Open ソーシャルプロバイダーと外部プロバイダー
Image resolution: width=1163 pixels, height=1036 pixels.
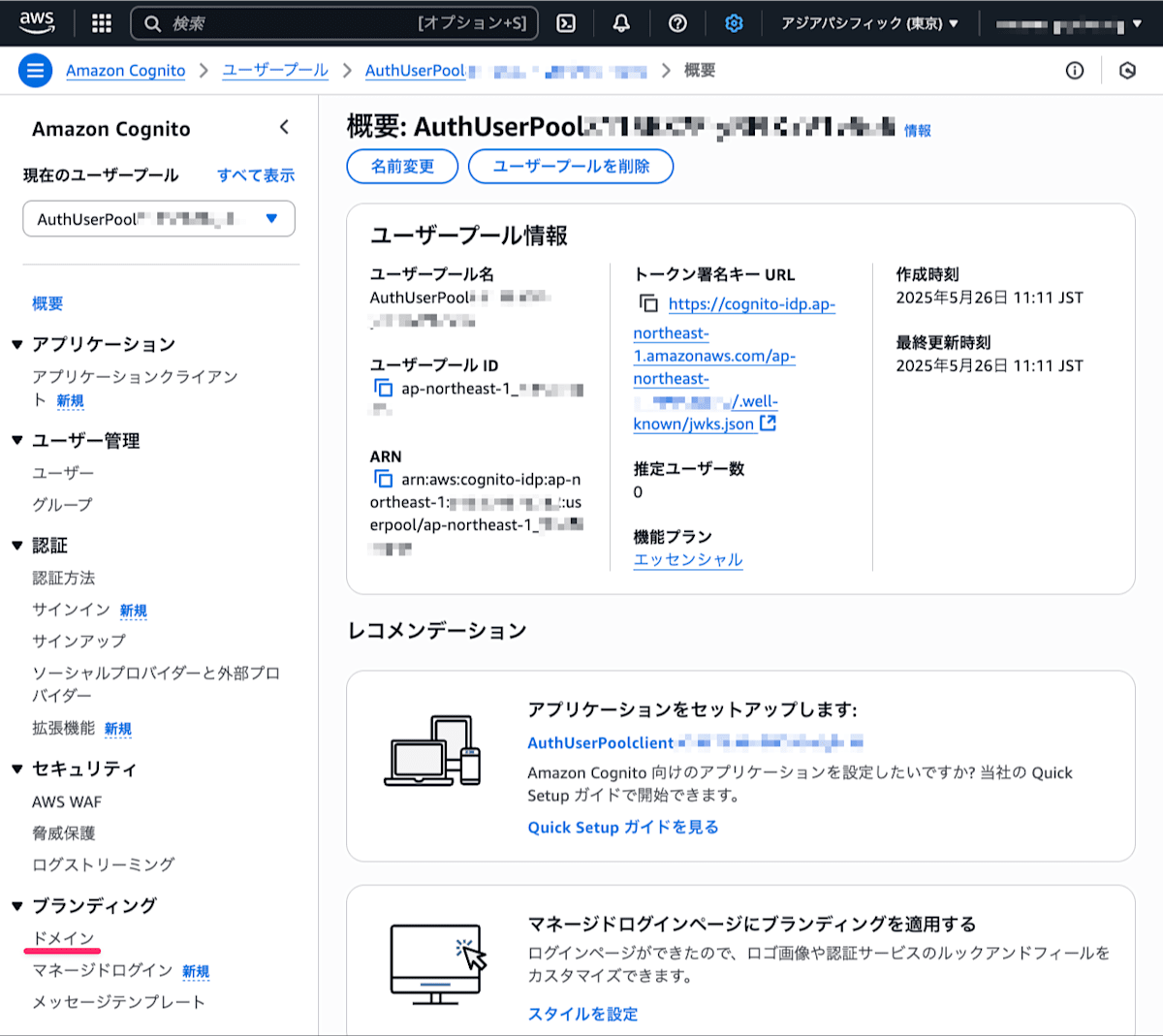click(x=156, y=683)
